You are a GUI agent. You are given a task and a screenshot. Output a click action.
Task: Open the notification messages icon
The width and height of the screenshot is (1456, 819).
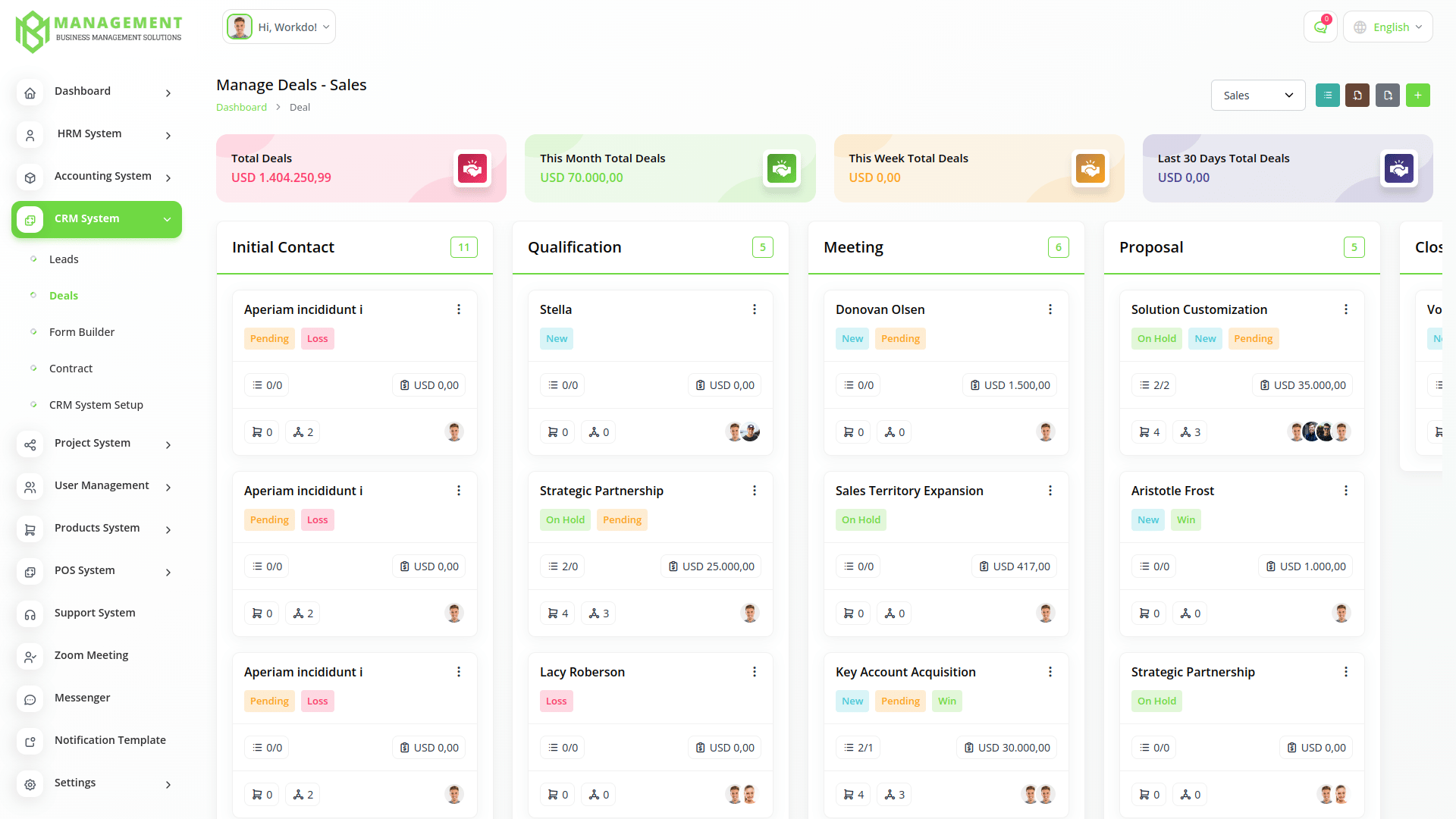point(1320,27)
